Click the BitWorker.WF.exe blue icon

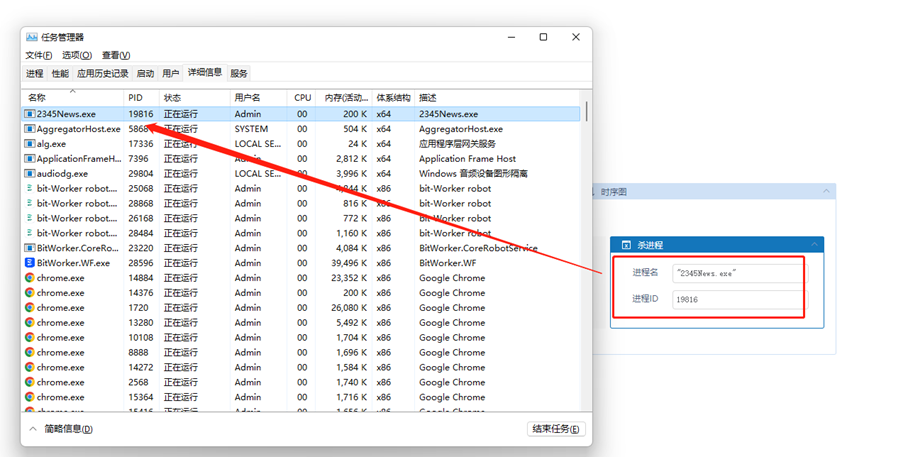point(30,263)
